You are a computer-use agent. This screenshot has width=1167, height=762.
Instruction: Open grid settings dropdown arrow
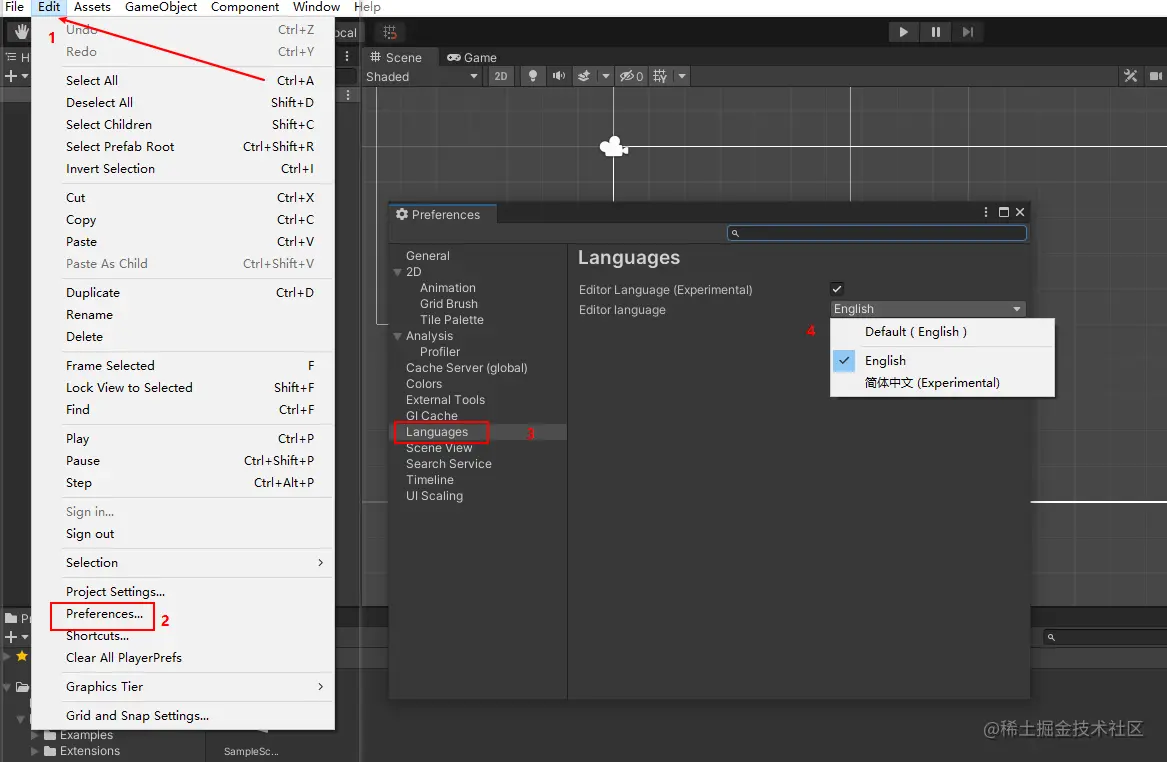click(682, 76)
